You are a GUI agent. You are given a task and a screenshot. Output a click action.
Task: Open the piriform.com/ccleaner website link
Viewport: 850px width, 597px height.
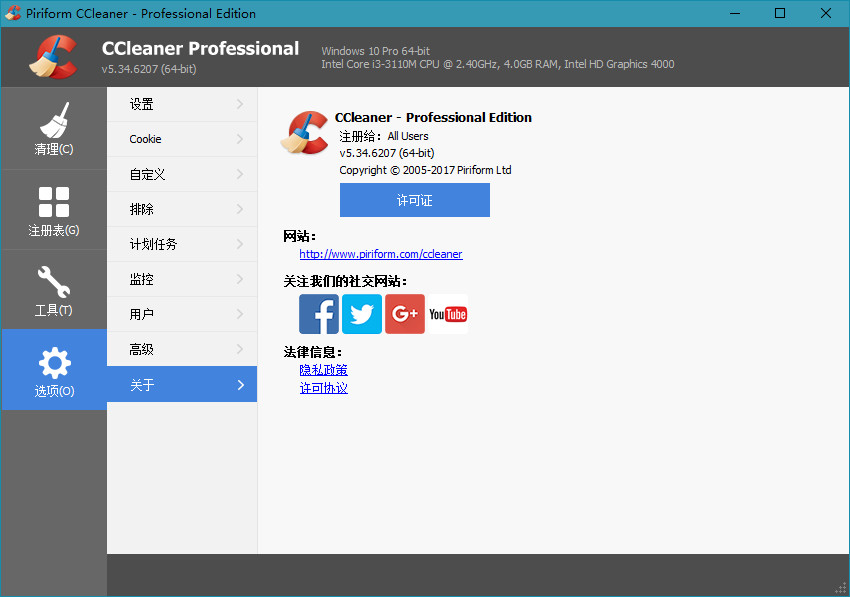381,254
